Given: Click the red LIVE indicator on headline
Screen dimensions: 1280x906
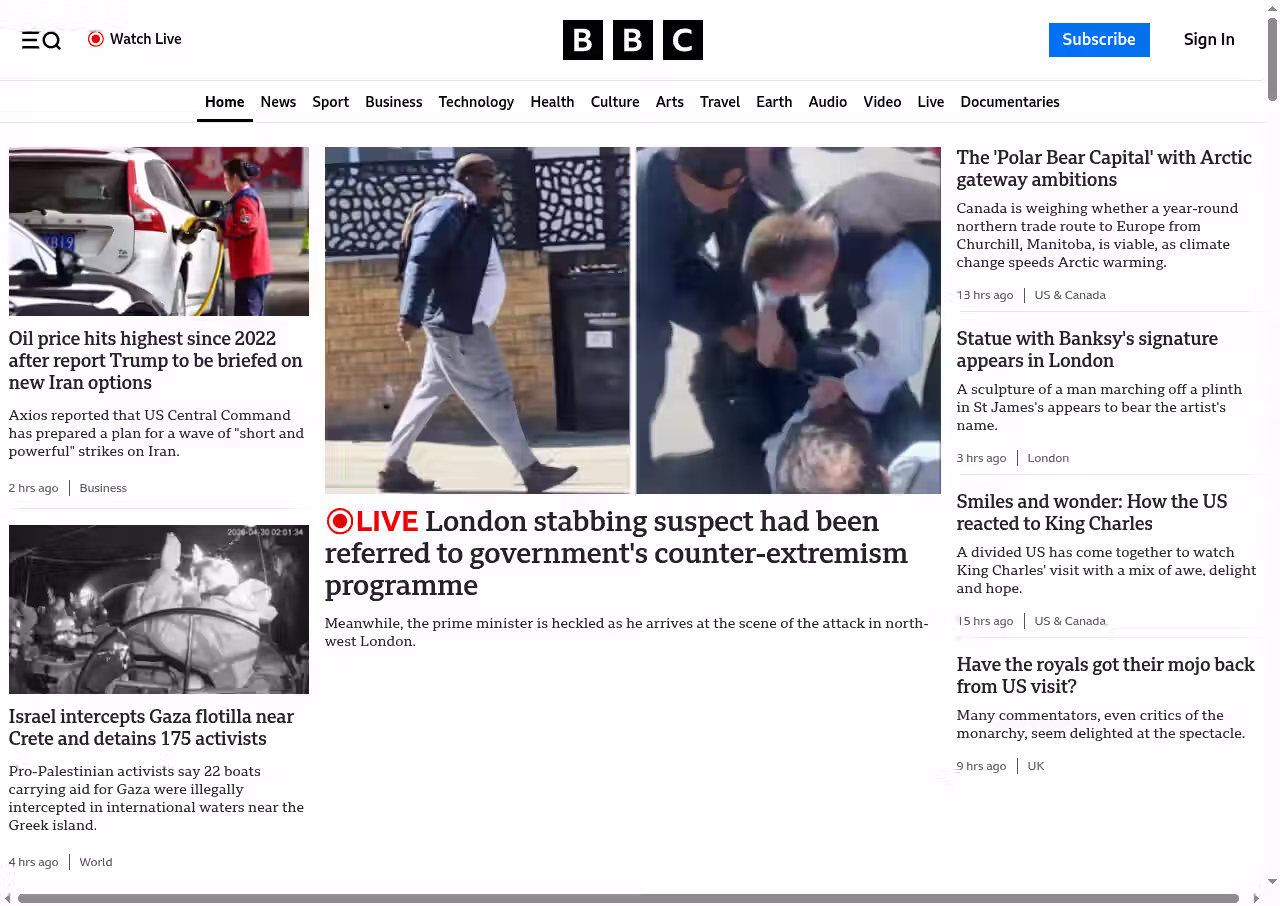Looking at the screenshot, I should point(372,521).
